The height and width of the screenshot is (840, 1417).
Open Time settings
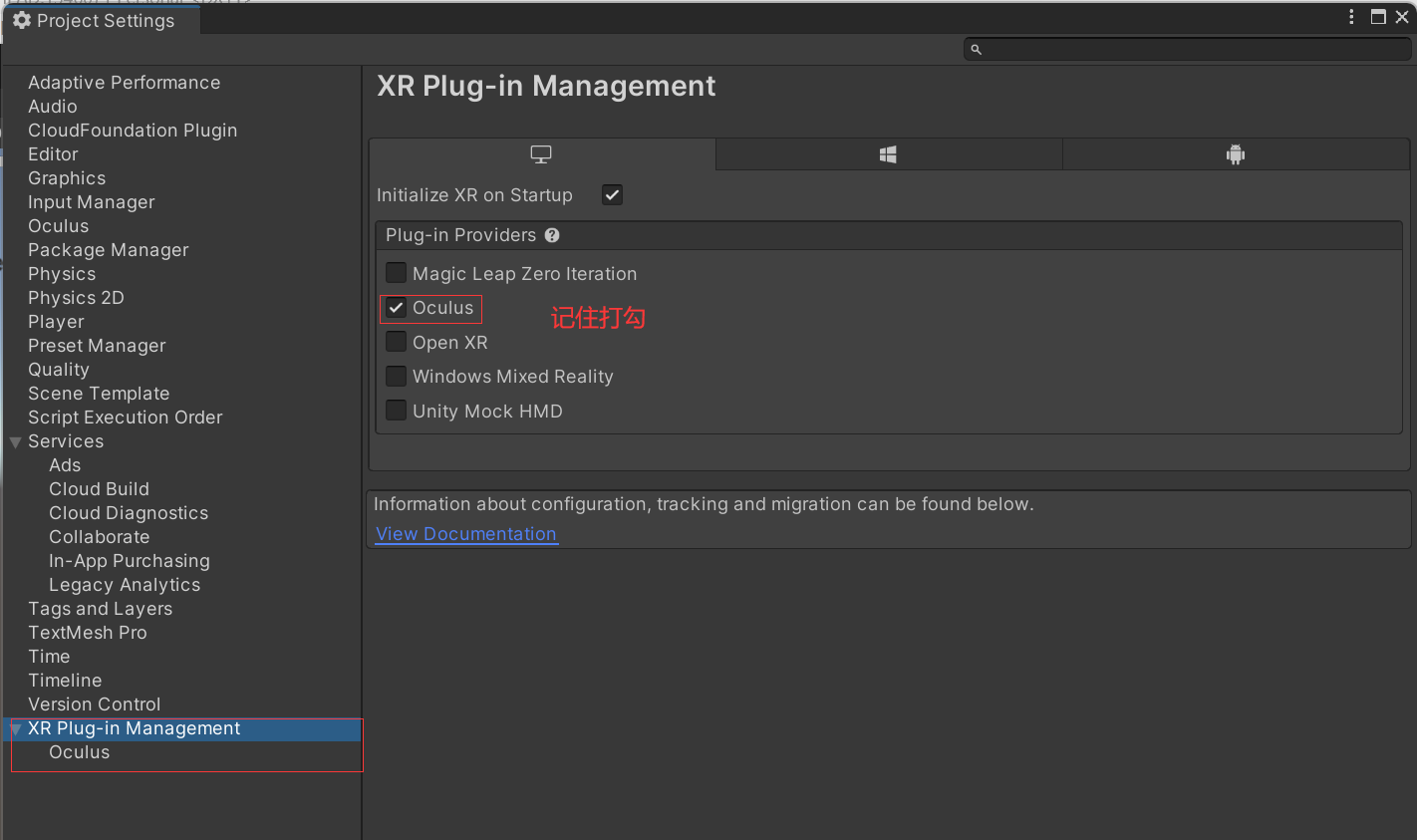pyautogui.click(x=49, y=657)
